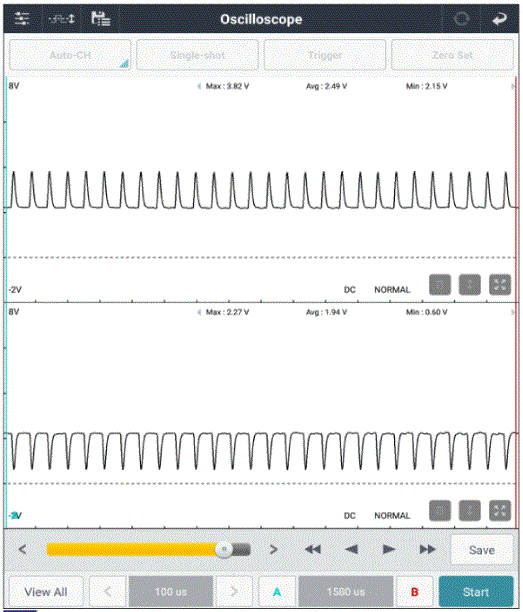The image size is (523, 612).
Task: Click the yellow playback position slider
Action: point(148,550)
